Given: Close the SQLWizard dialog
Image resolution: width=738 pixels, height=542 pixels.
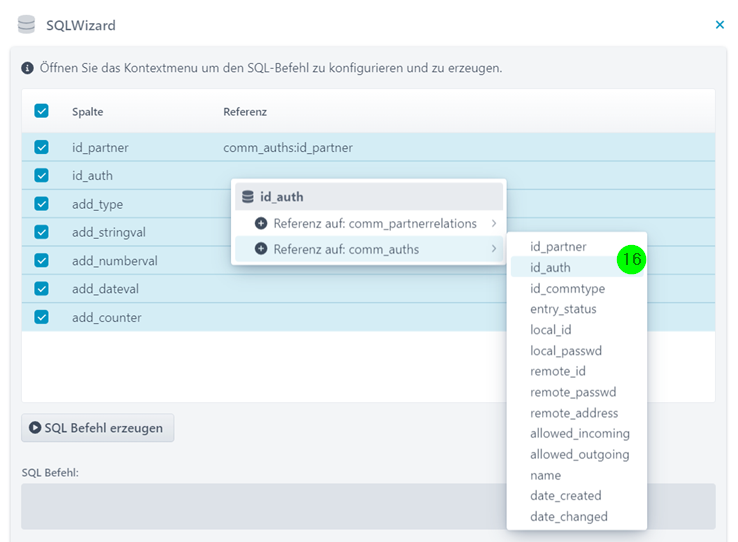Looking at the screenshot, I should [x=720, y=24].
